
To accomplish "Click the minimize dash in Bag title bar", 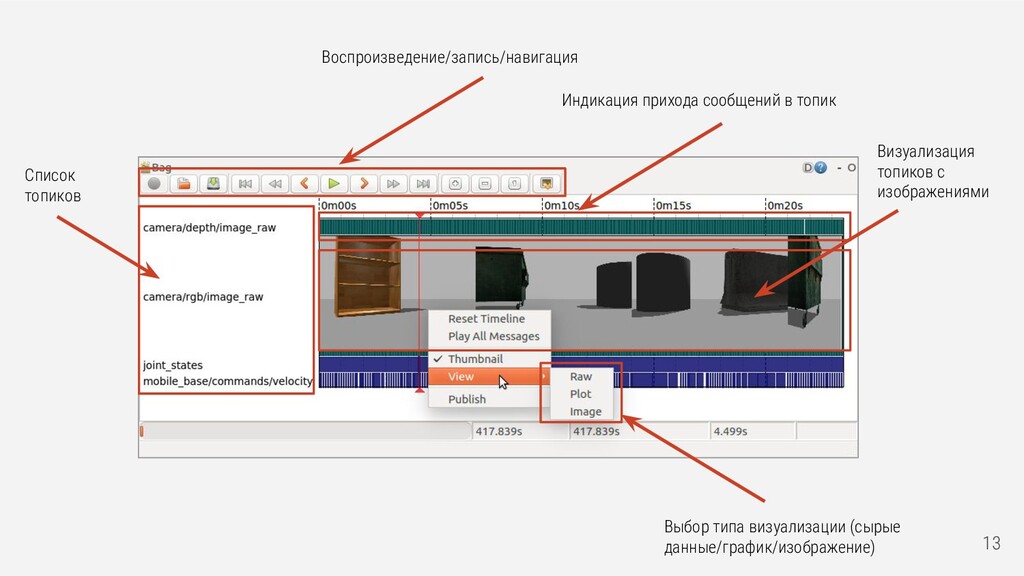I will click(x=839, y=168).
